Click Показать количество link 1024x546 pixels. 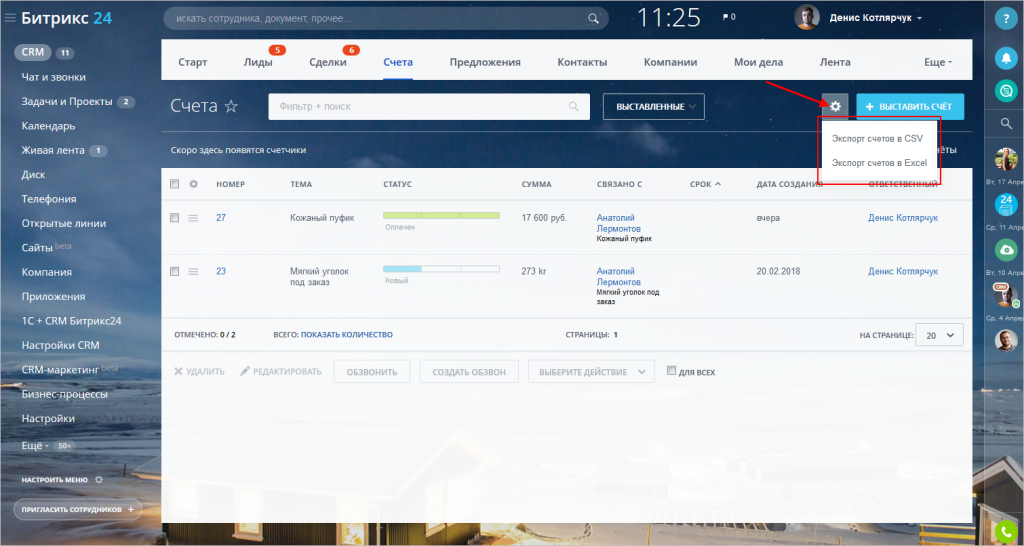(x=347, y=334)
